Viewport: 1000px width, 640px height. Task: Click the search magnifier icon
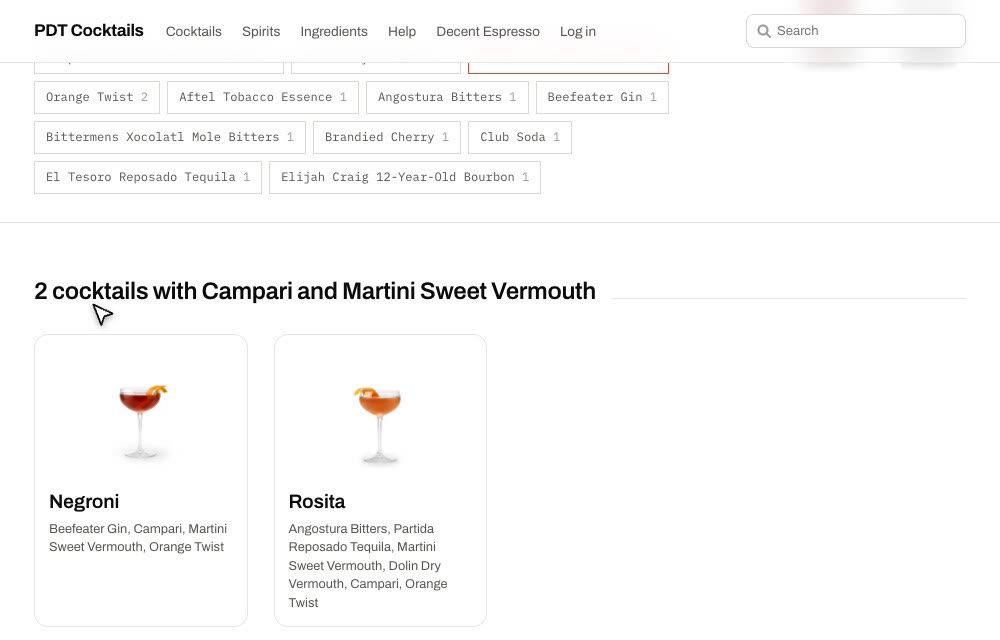pos(763,31)
